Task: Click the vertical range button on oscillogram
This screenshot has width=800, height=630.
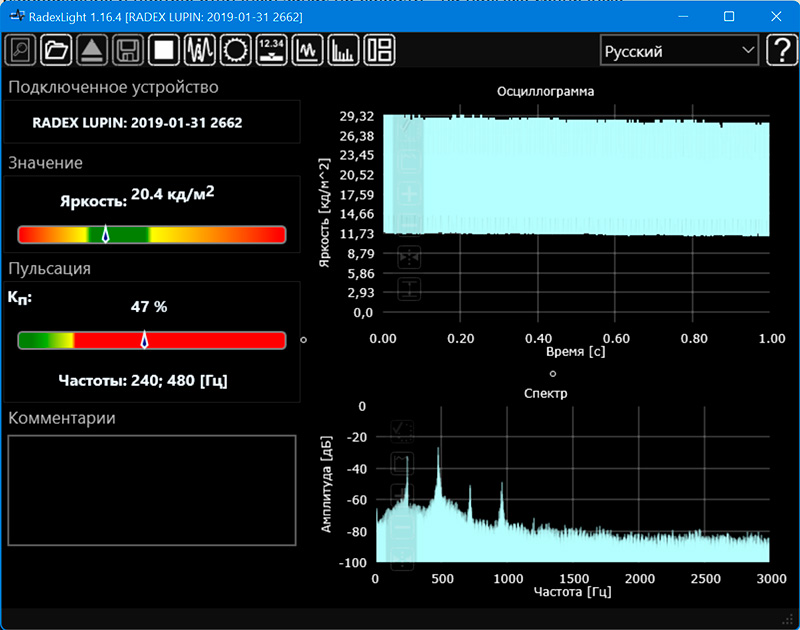Action: pyautogui.click(x=409, y=289)
